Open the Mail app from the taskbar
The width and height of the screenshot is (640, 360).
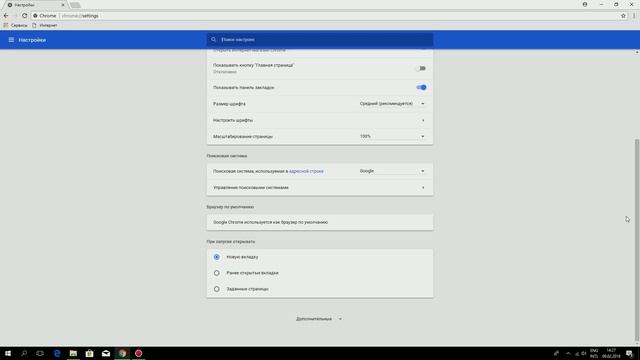(x=106, y=353)
